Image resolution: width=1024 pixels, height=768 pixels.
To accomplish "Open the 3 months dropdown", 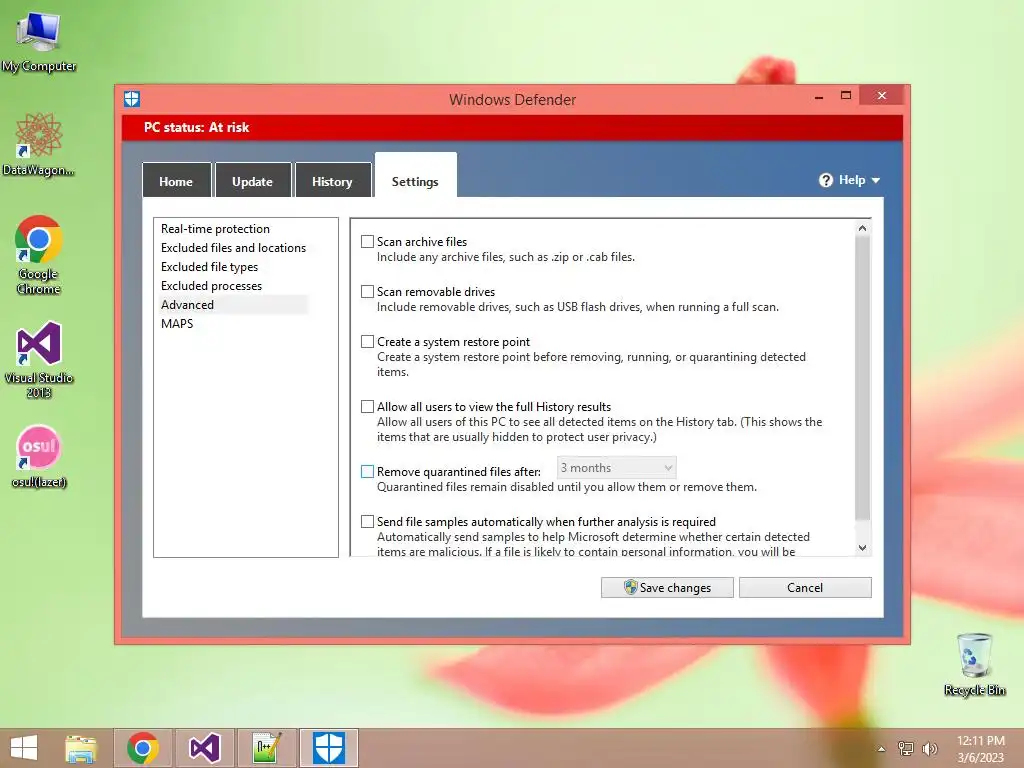I will 616,468.
